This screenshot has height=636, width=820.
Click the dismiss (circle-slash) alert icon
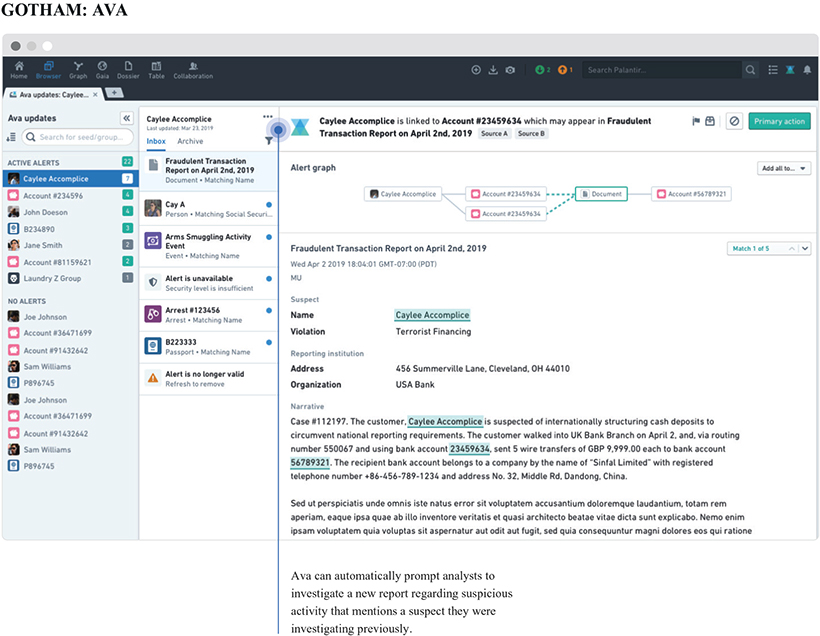pyautogui.click(x=735, y=121)
